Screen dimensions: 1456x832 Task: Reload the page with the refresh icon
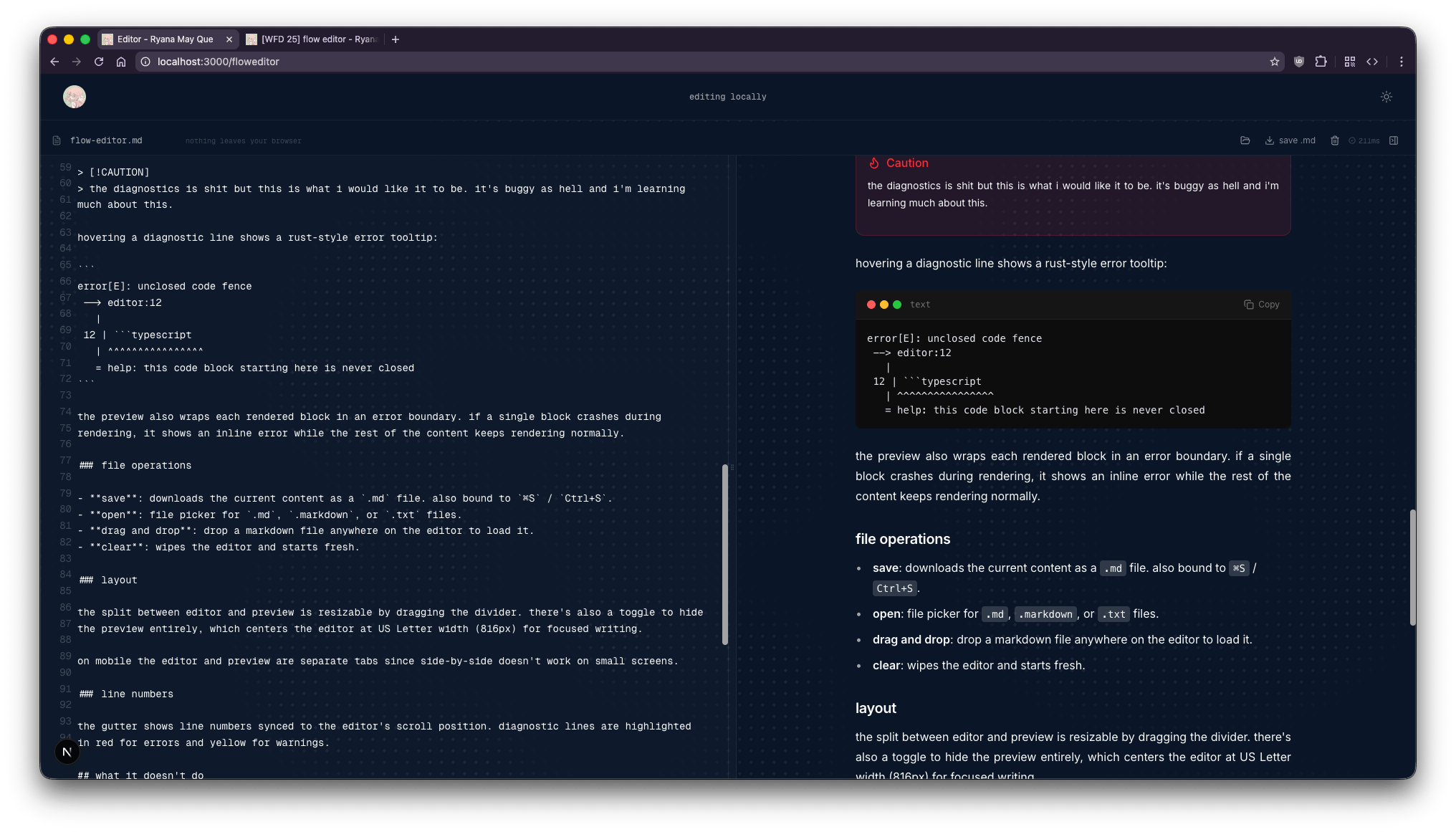[x=99, y=62]
